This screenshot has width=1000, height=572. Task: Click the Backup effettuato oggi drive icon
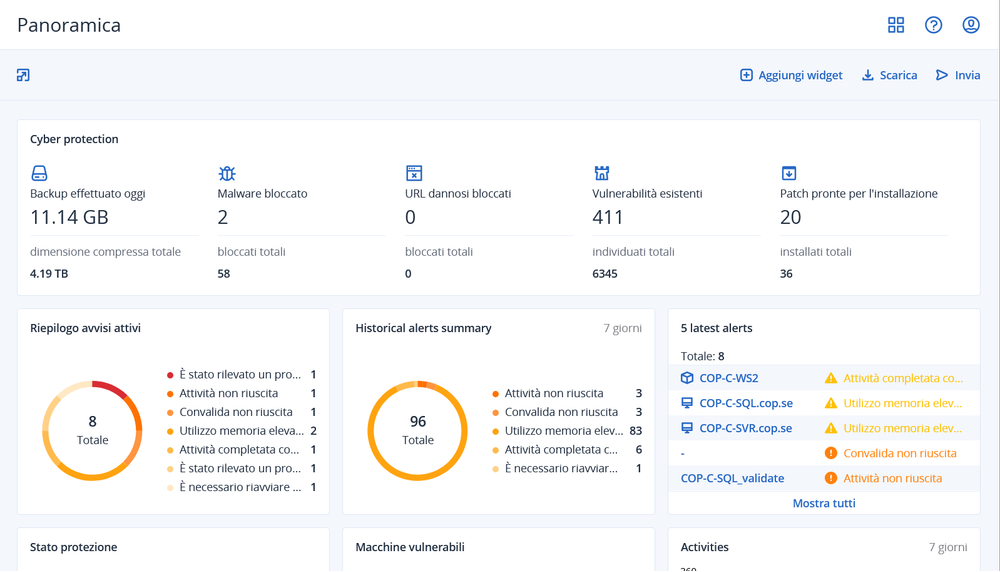[x=39, y=173]
